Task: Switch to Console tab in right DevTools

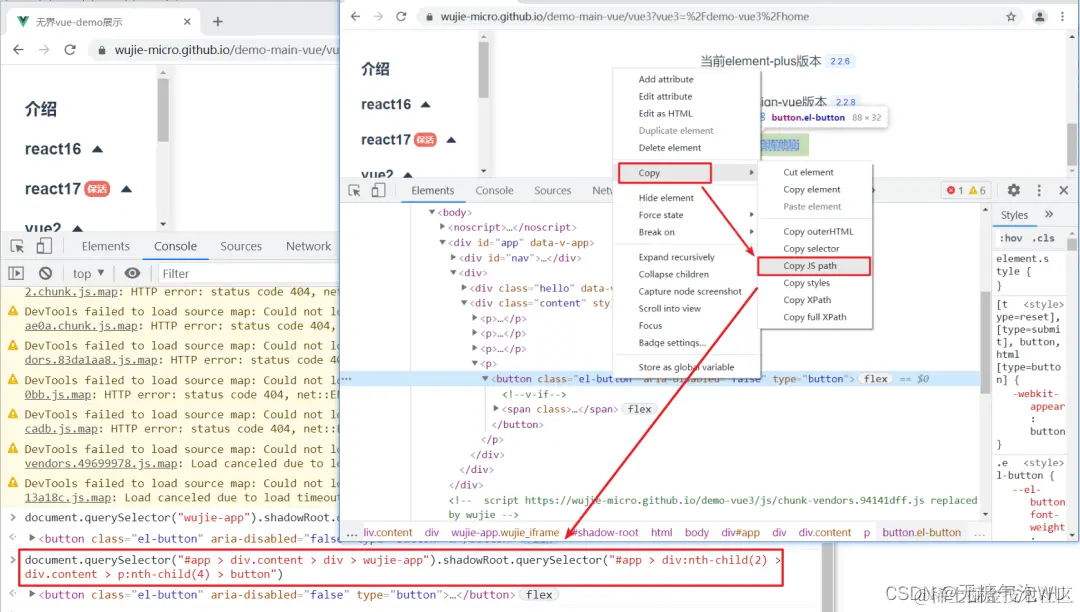Action: point(495,190)
